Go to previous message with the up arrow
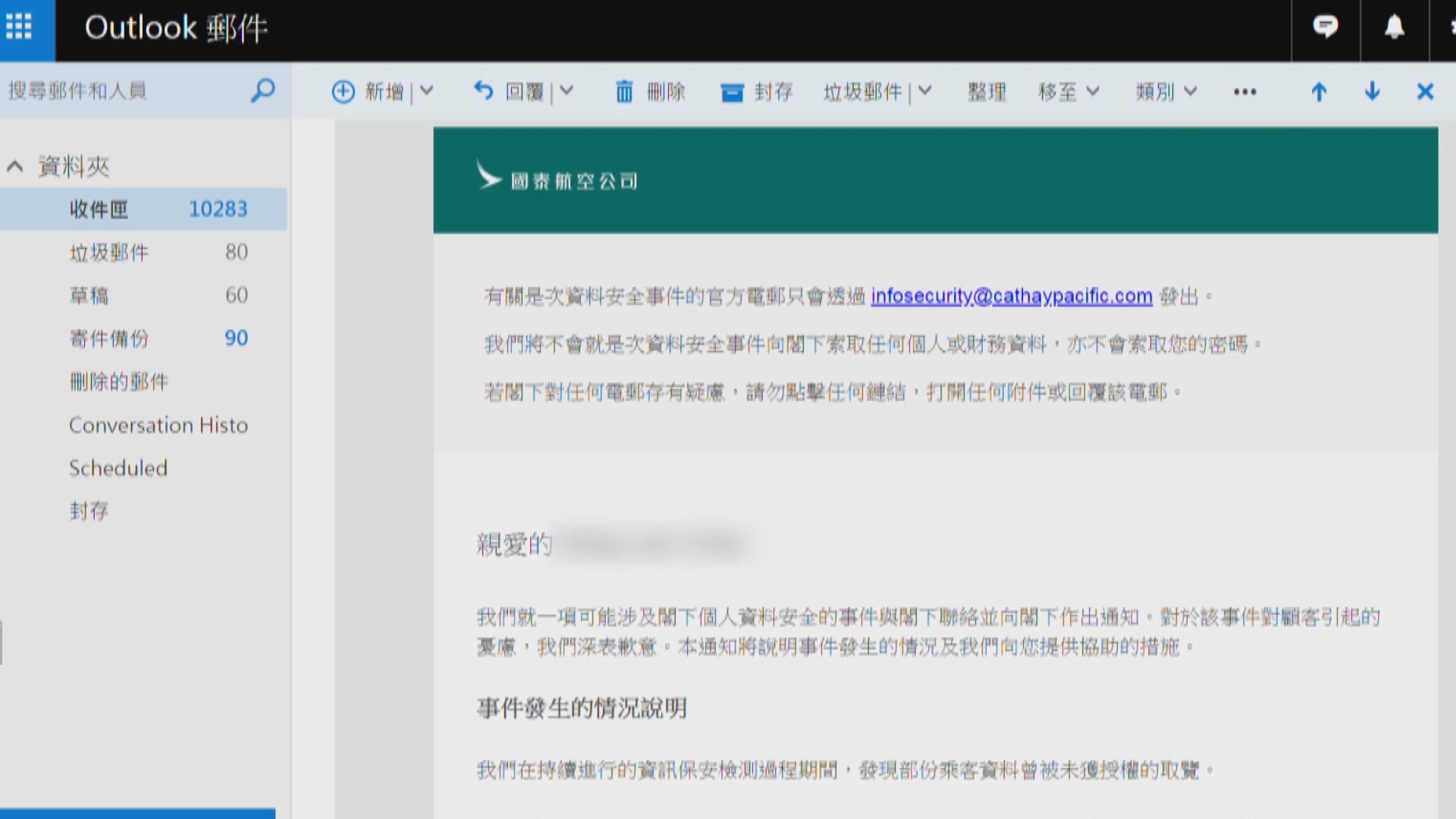Screen dimensions: 1456x819 pos(1319,92)
